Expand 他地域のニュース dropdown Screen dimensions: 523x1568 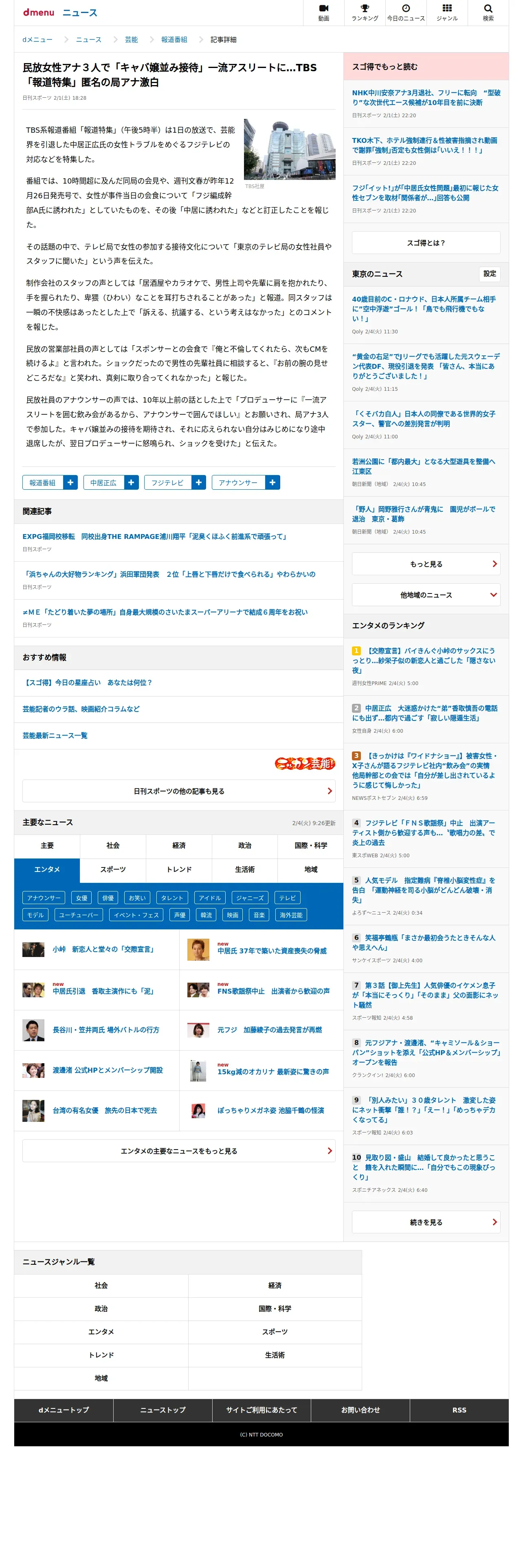pos(426,595)
